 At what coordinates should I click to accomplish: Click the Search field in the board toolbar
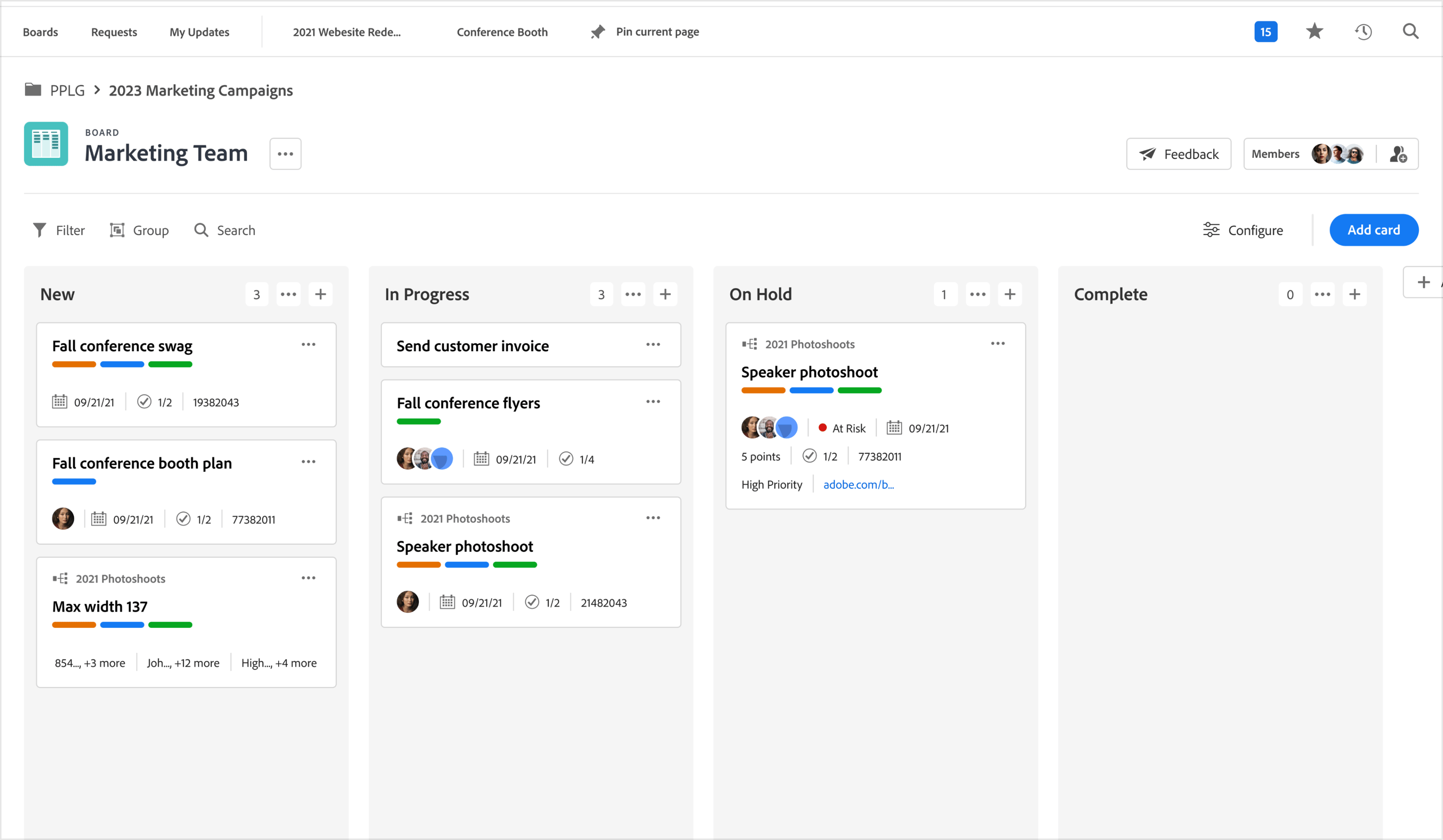225,230
